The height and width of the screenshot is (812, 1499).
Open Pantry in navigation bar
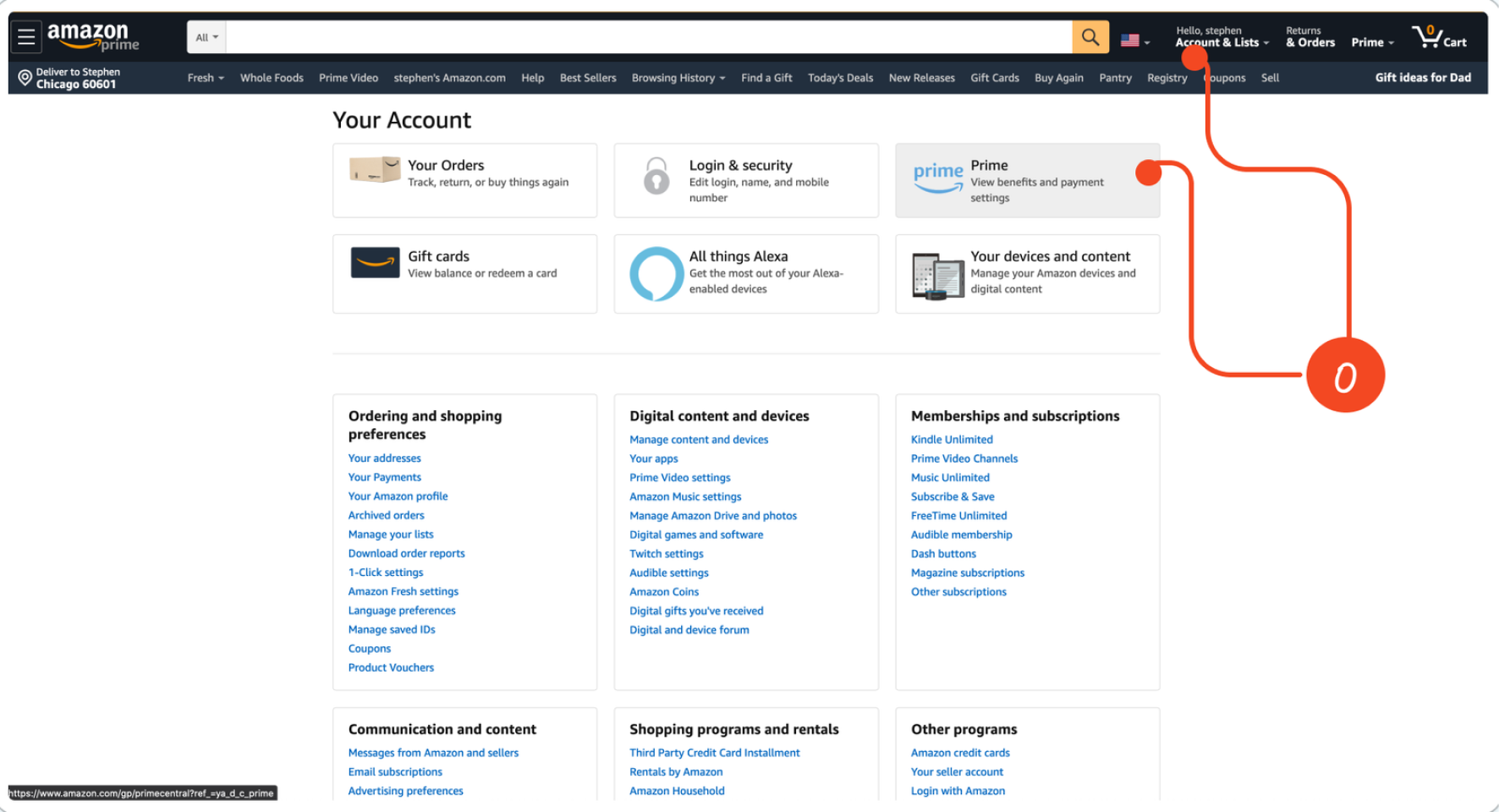tap(1115, 78)
